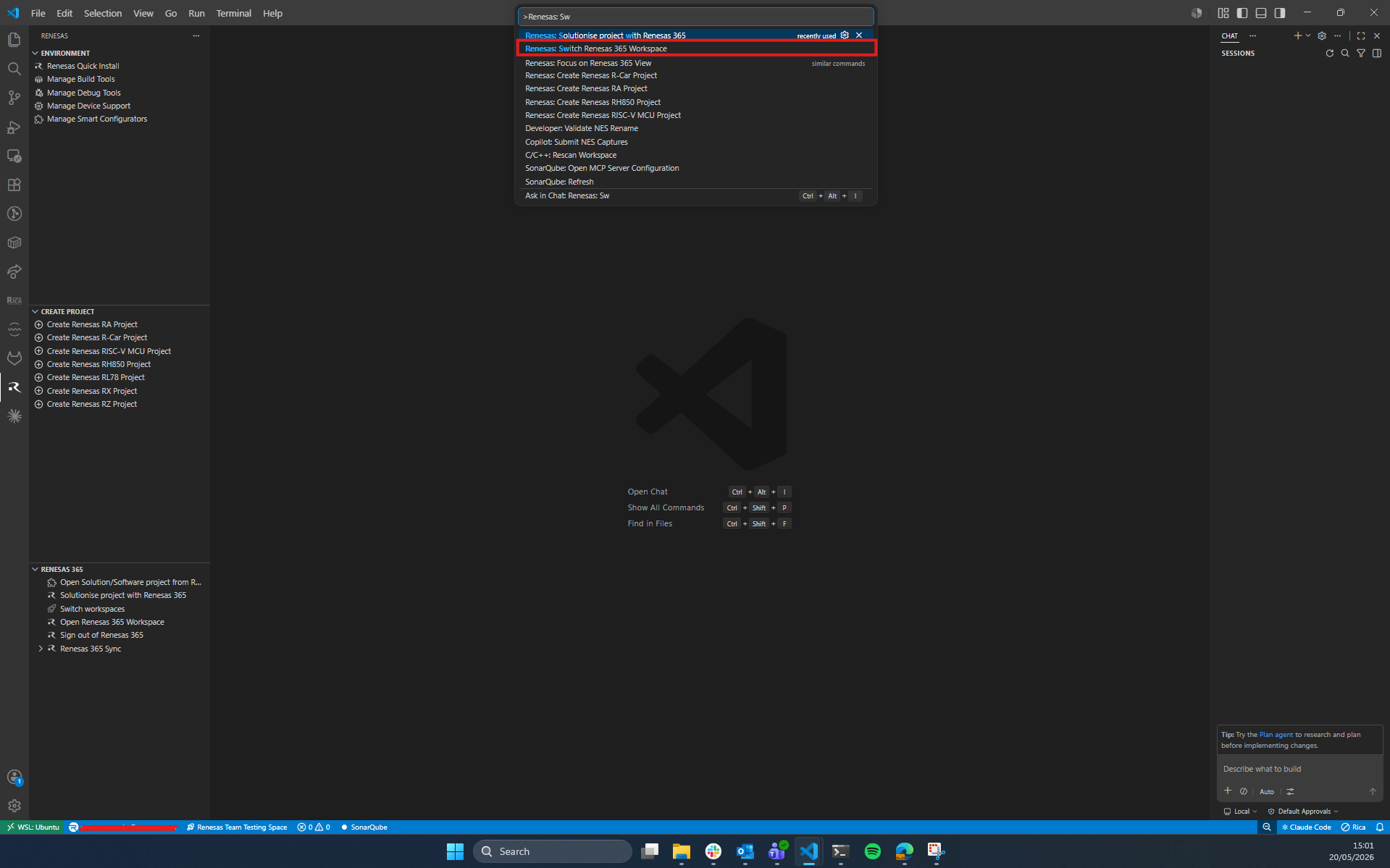This screenshot has width=1390, height=868.
Task: Search chat sessions with magnifier icon
Action: (x=1345, y=53)
